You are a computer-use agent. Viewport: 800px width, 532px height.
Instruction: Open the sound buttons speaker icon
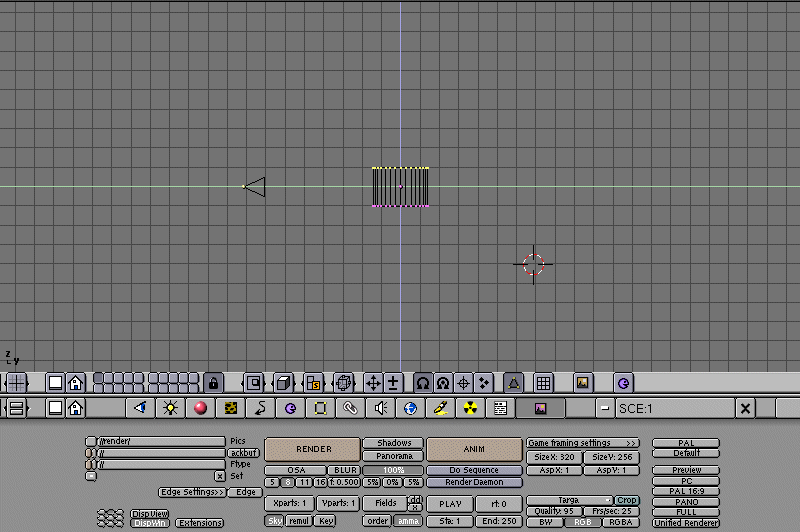click(x=380, y=408)
